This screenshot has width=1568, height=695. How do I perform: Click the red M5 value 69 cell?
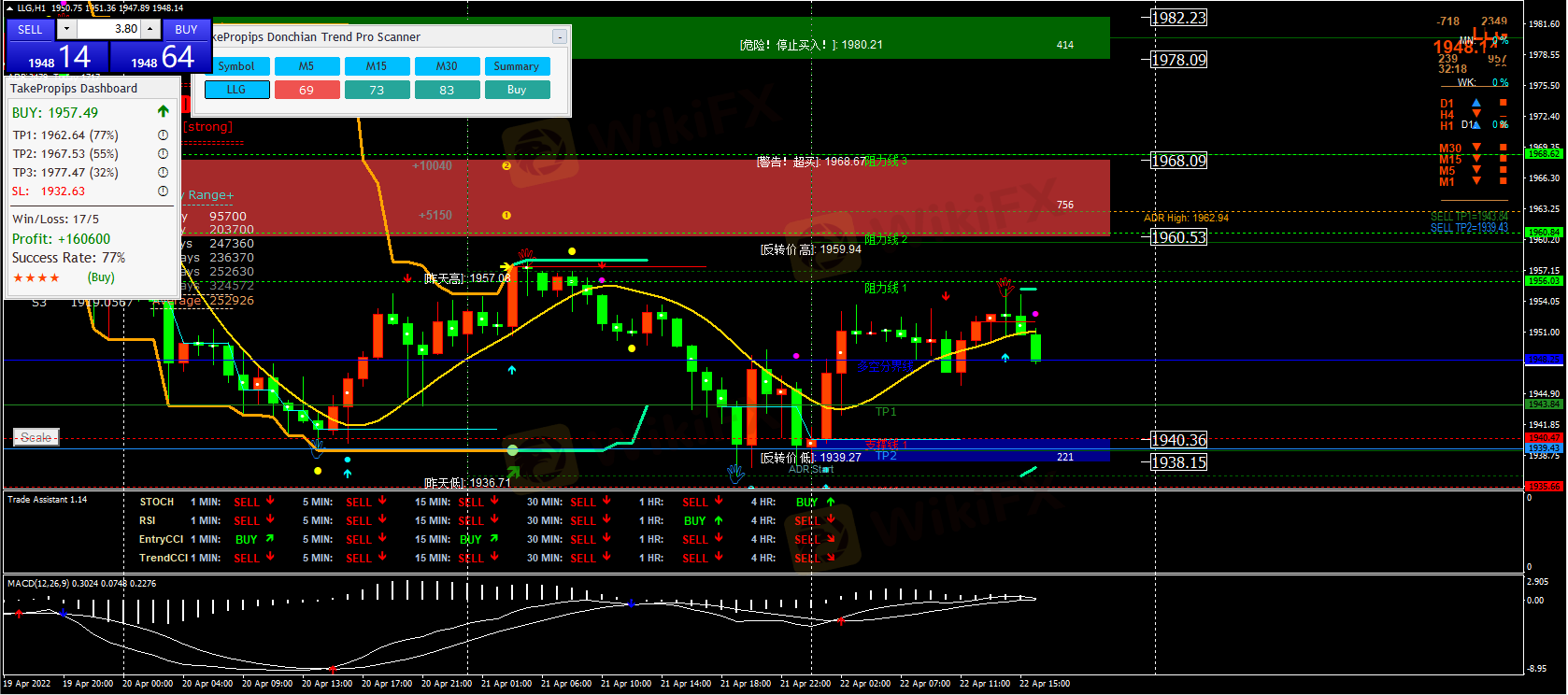tap(306, 90)
